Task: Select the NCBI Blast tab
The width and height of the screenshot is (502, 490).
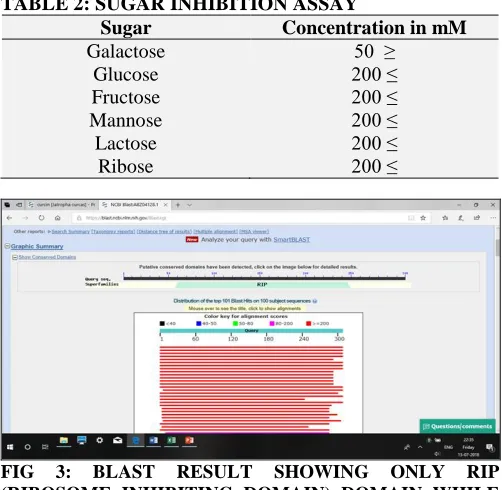Action: point(135,205)
